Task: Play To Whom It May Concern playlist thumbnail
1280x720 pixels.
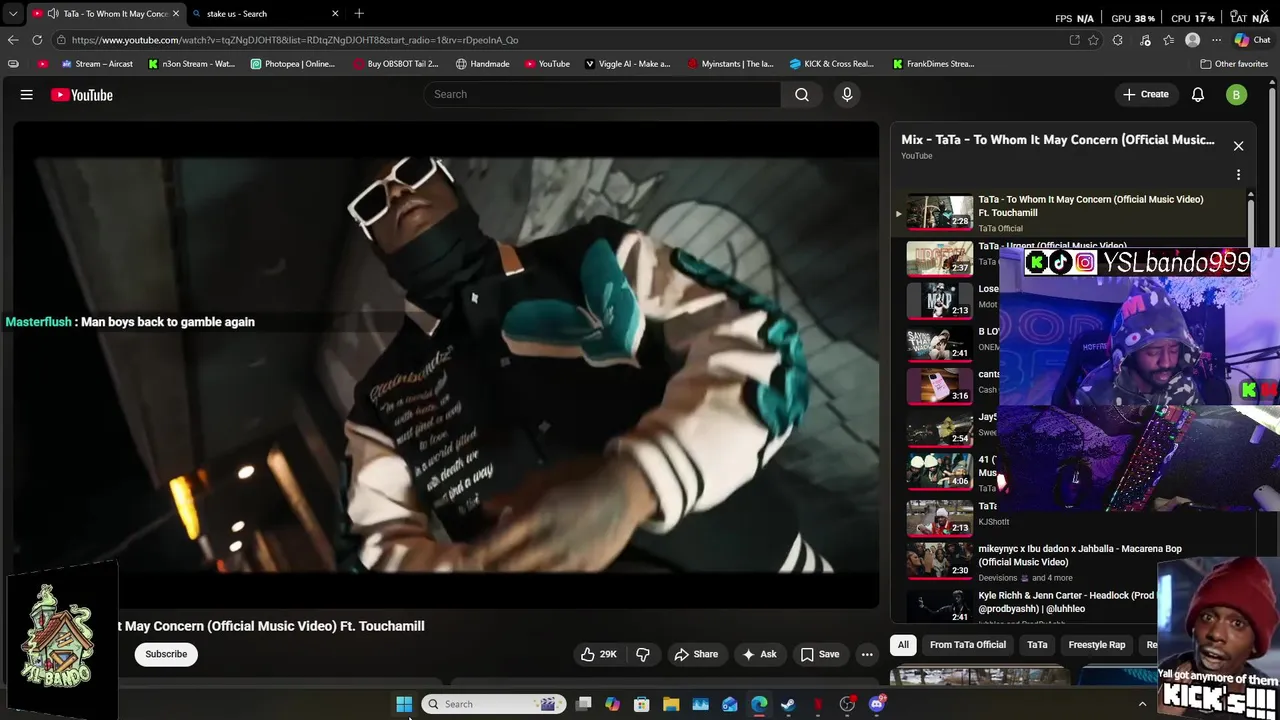Action: point(939,213)
